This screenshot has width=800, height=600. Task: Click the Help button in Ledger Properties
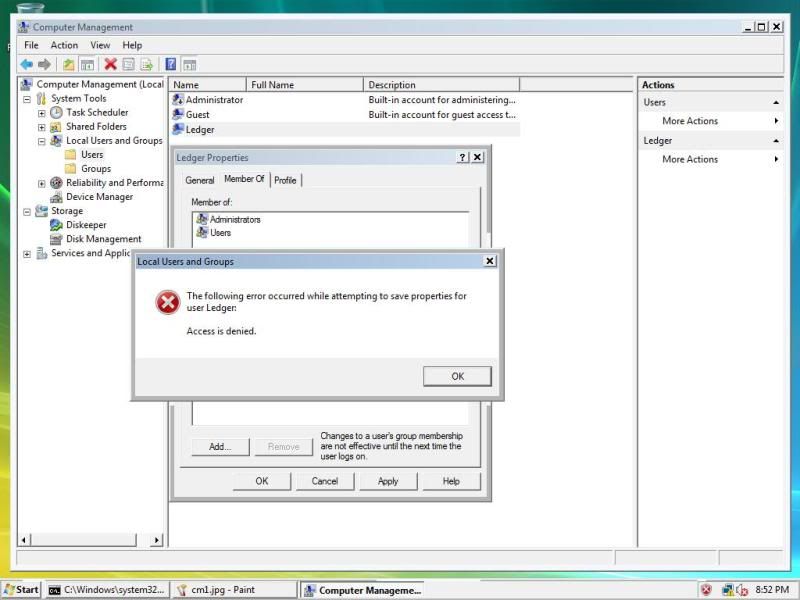coord(452,481)
